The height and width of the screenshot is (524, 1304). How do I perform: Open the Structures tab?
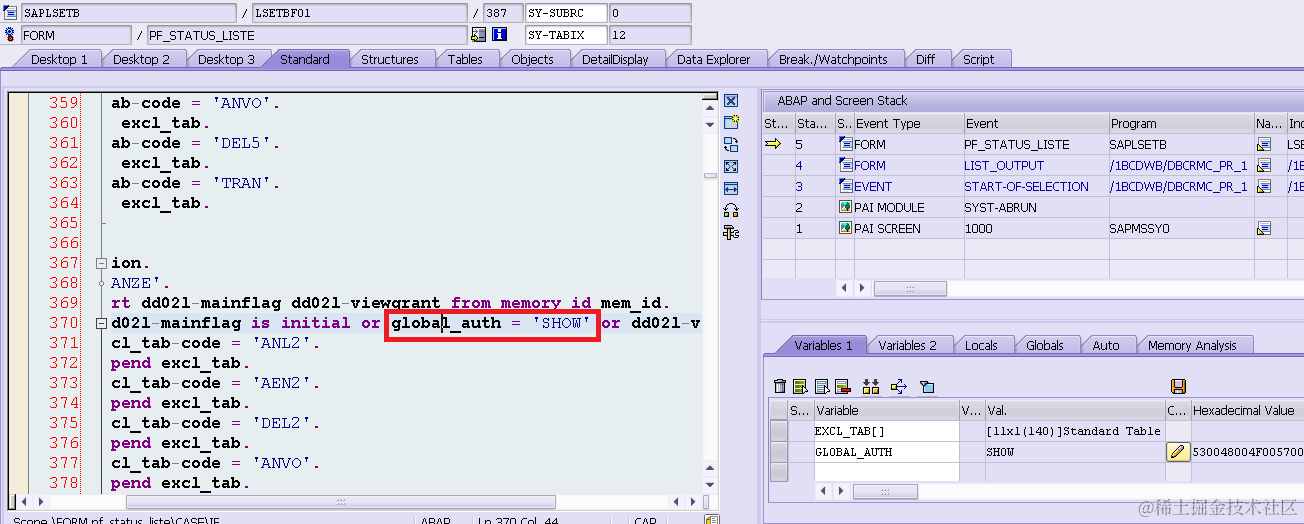(390, 59)
